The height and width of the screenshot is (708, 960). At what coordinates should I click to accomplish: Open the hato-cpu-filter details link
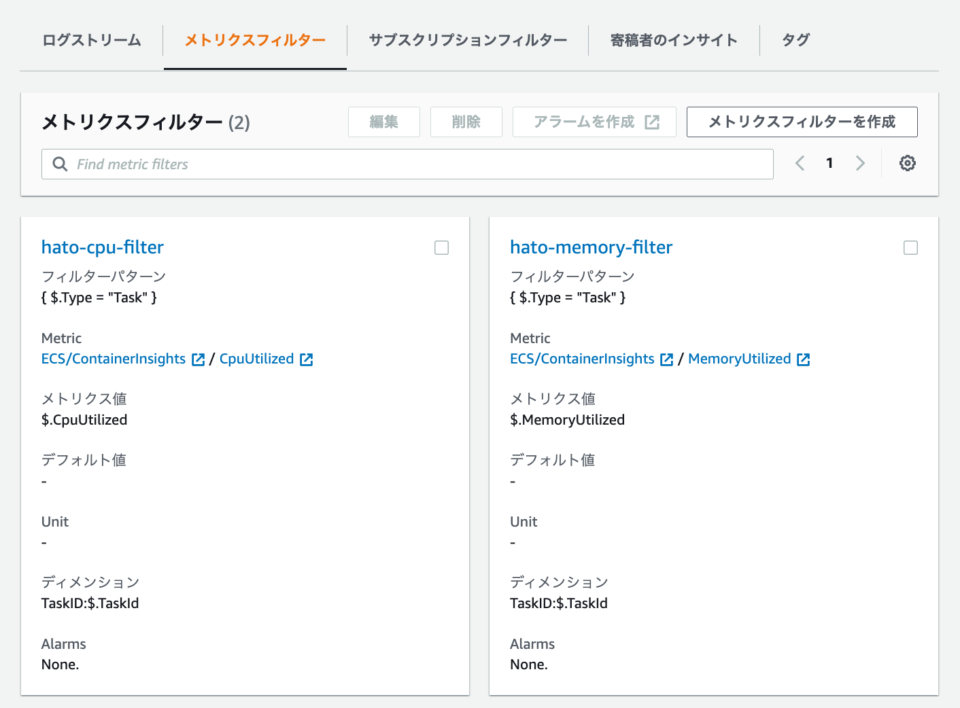[102, 247]
